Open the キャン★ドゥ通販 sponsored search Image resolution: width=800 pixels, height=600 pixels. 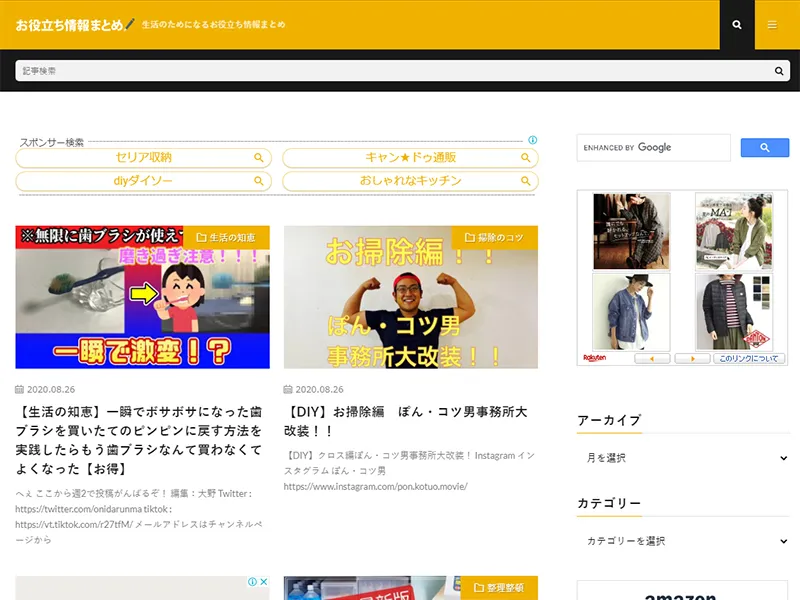pos(410,158)
